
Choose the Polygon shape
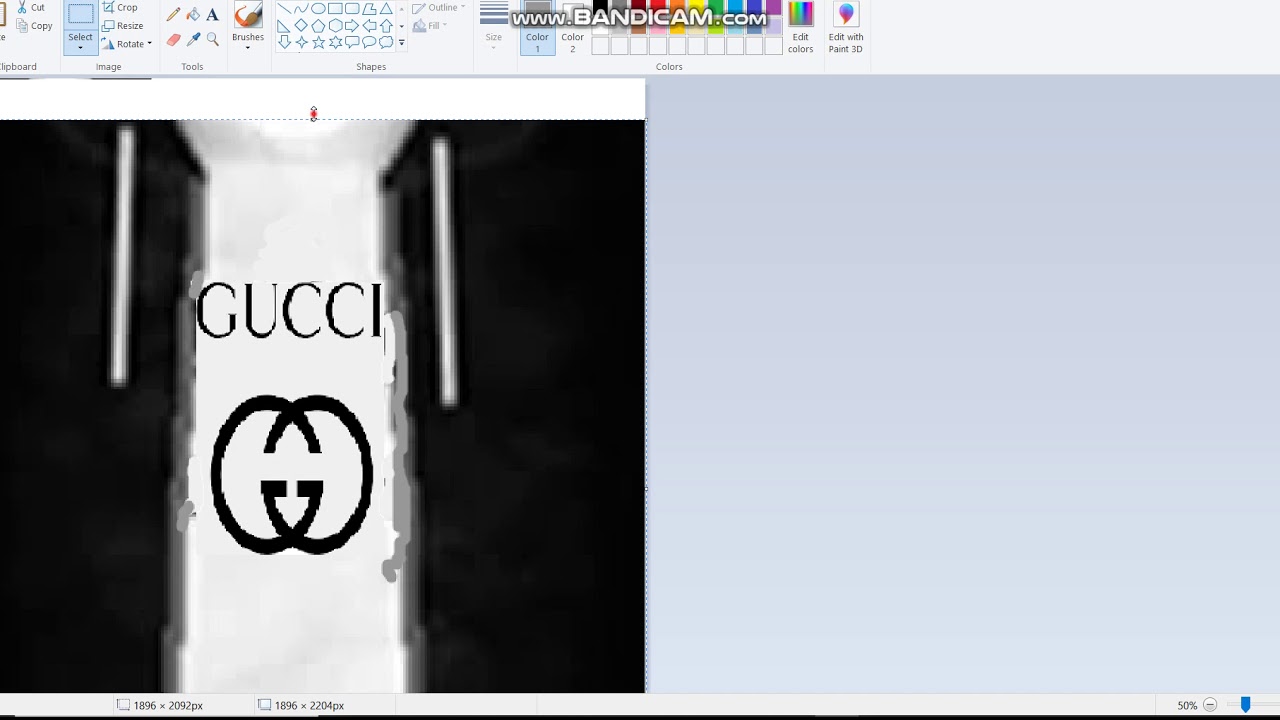tap(369, 9)
